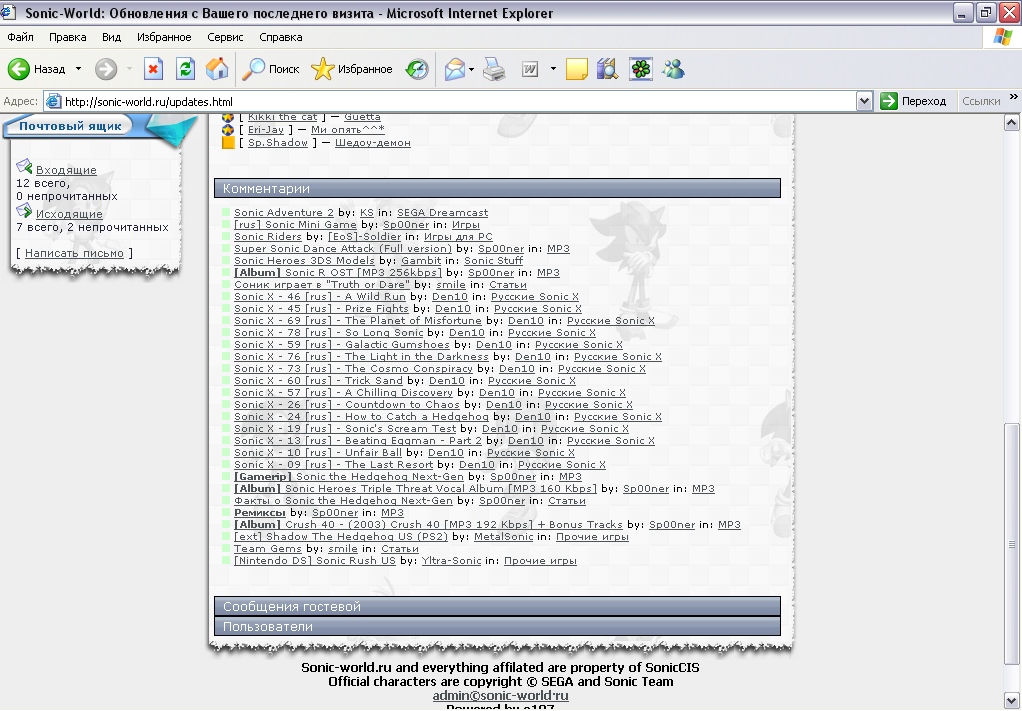Screen dimensions: 1022x711
Task: Expand the Сообщения гостевой section
Action: 497,607
